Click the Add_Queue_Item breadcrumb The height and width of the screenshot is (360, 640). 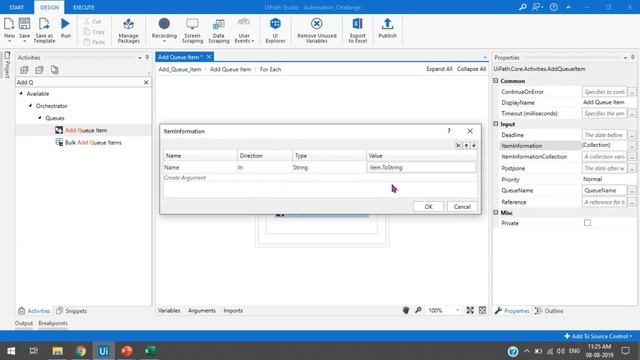pos(180,69)
